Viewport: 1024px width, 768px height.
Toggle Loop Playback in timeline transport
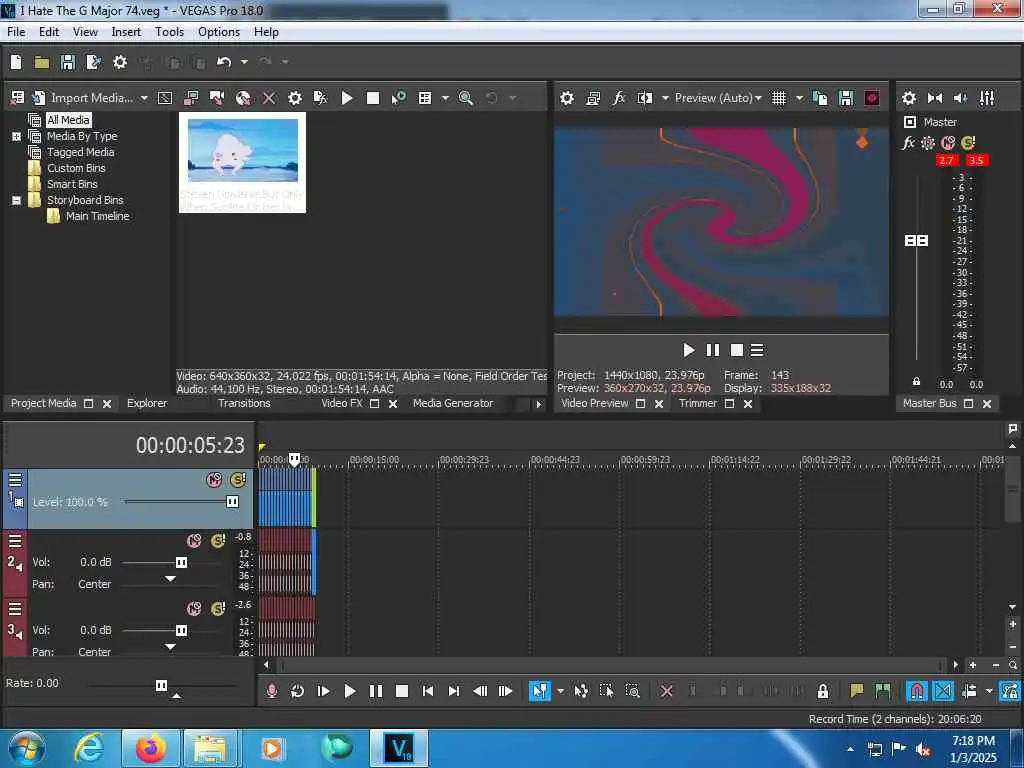click(x=297, y=691)
